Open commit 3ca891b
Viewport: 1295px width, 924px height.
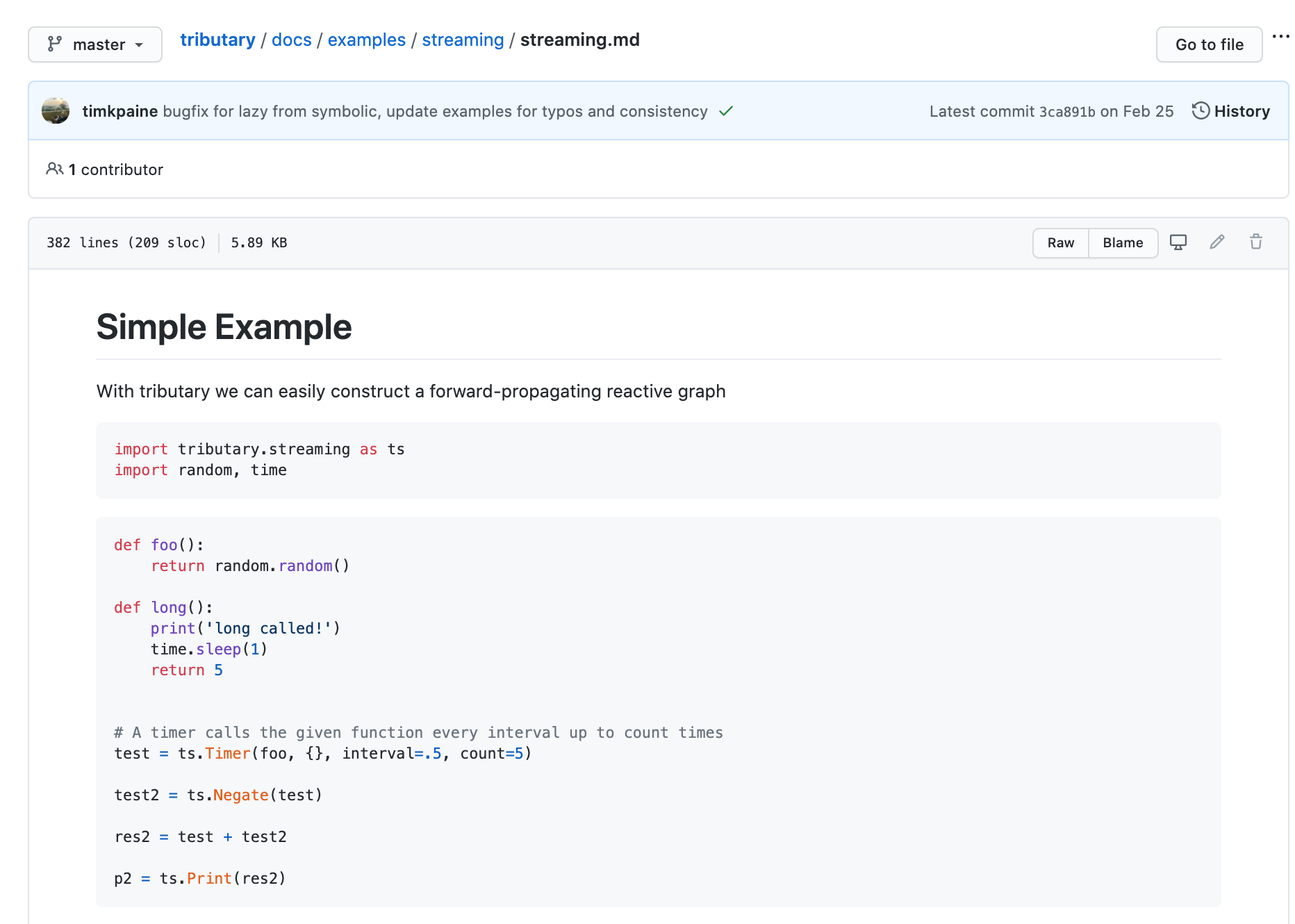[1067, 112]
